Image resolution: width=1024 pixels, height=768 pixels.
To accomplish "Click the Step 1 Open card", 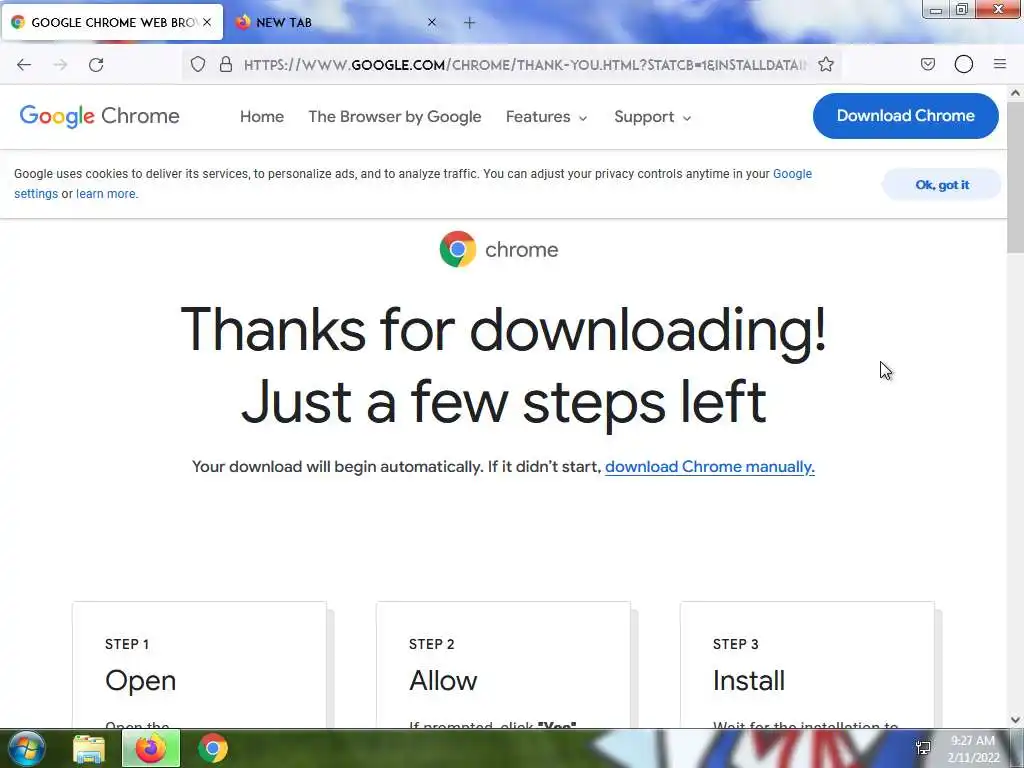I will (199, 665).
